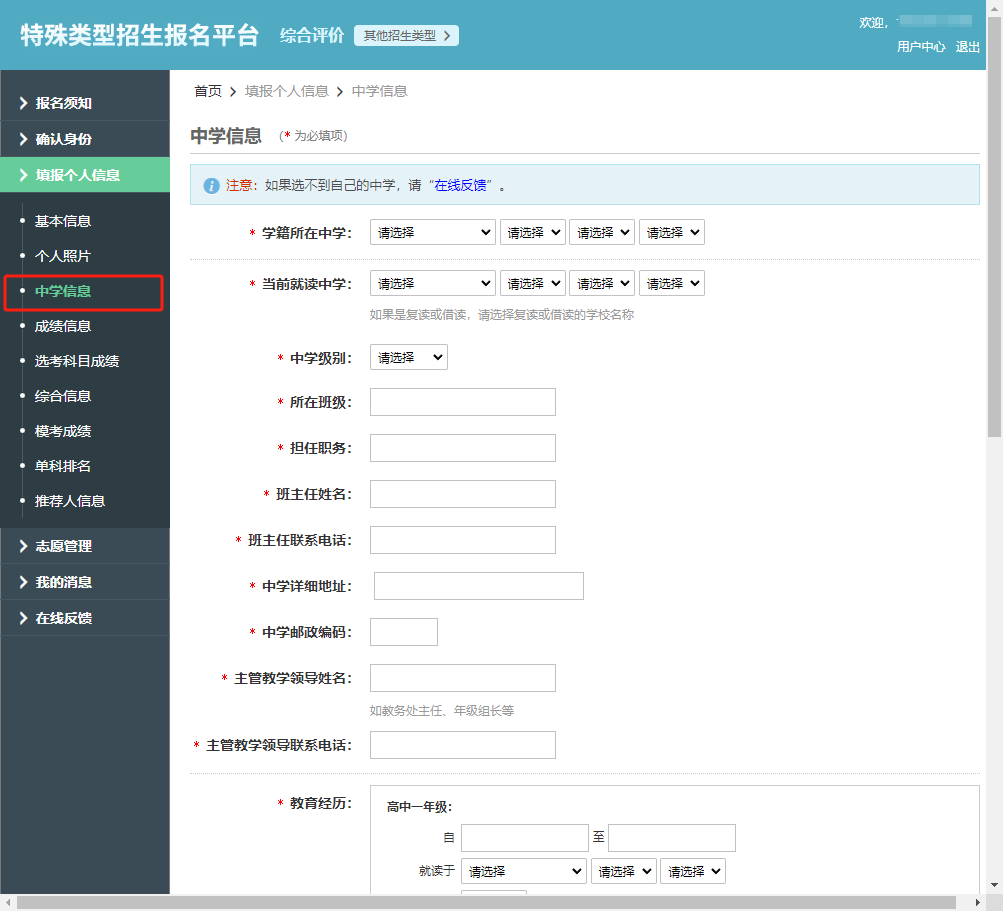Click 填报个人信息 breadcrumb link
The width and height of the screenshot is (1003, 911).
point(287,91)
